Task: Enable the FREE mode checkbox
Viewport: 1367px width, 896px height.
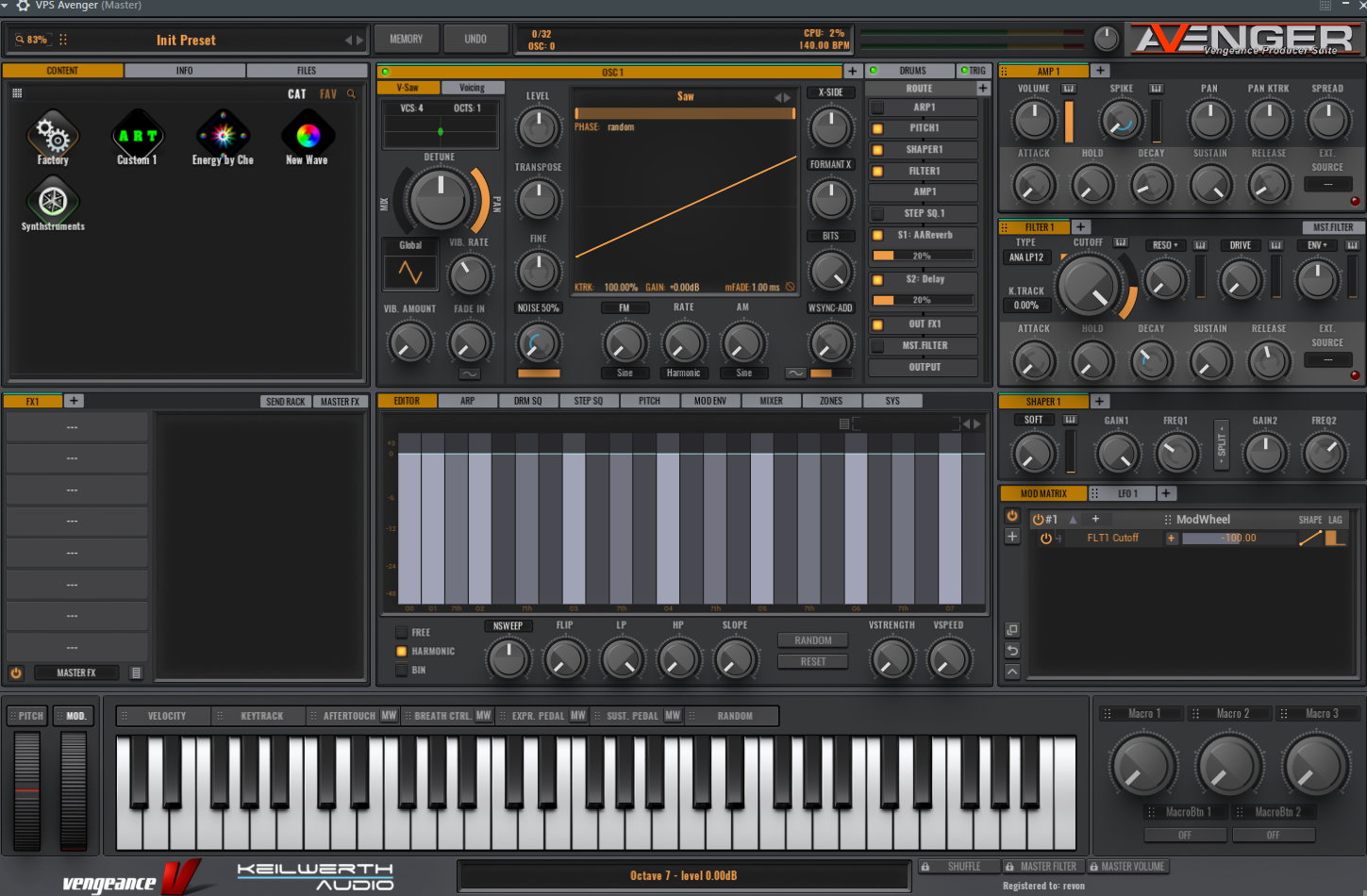Action: coord(402,633)
